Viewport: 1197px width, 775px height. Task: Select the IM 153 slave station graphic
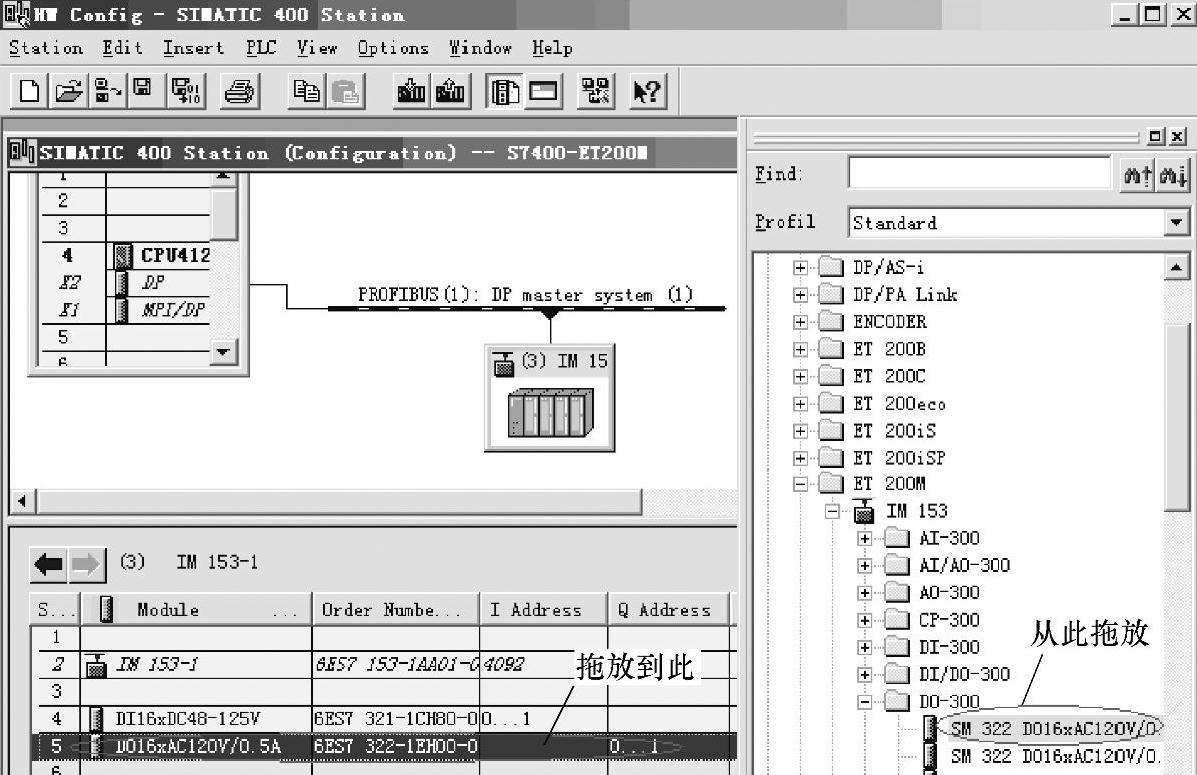[x=550, y=398]
